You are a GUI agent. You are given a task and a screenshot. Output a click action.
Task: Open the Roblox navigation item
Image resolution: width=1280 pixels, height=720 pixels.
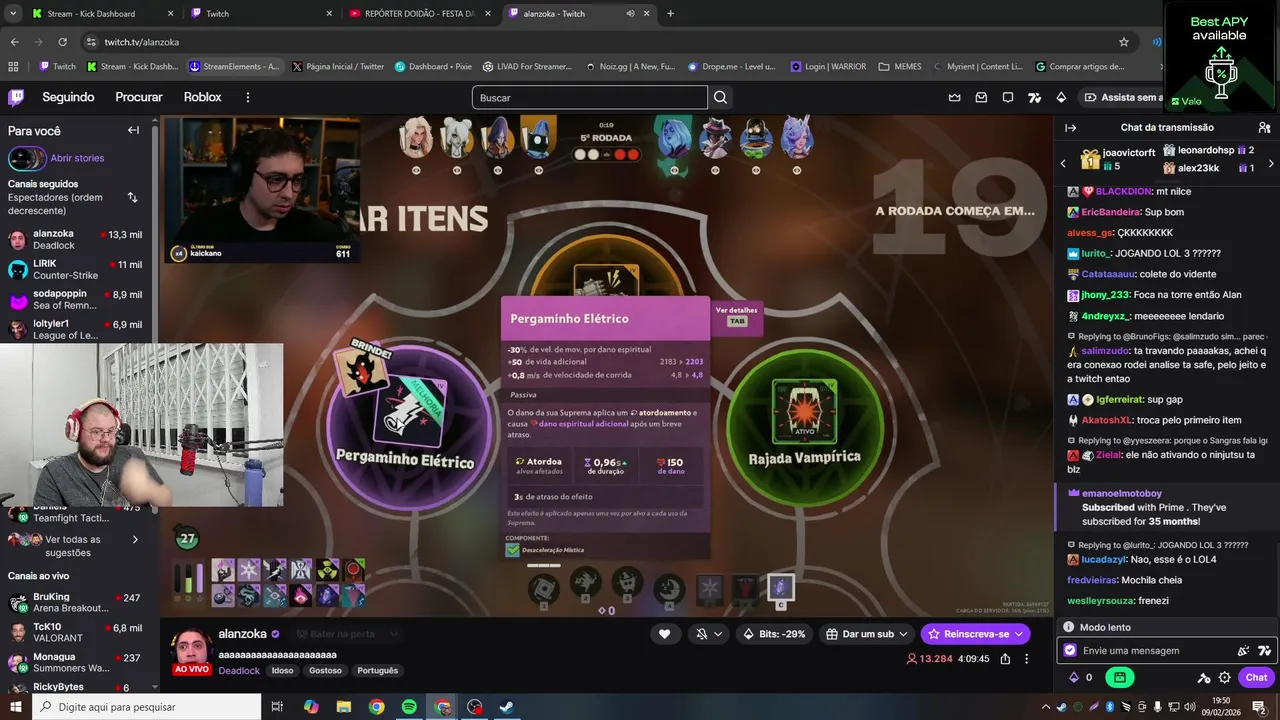(x=203, y=97)
